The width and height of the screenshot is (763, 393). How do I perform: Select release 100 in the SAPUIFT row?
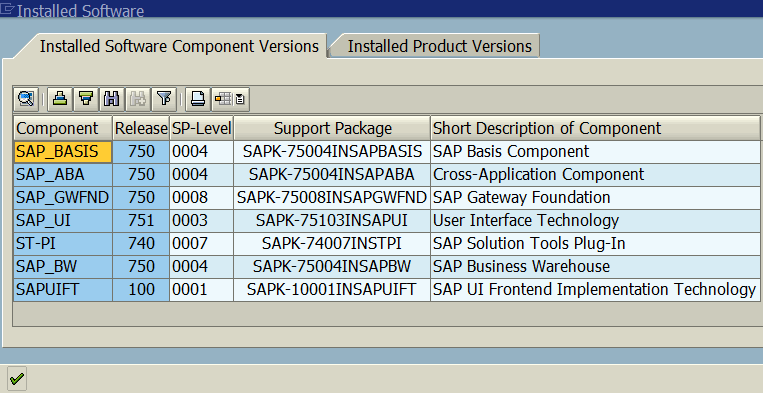(141, 289)
